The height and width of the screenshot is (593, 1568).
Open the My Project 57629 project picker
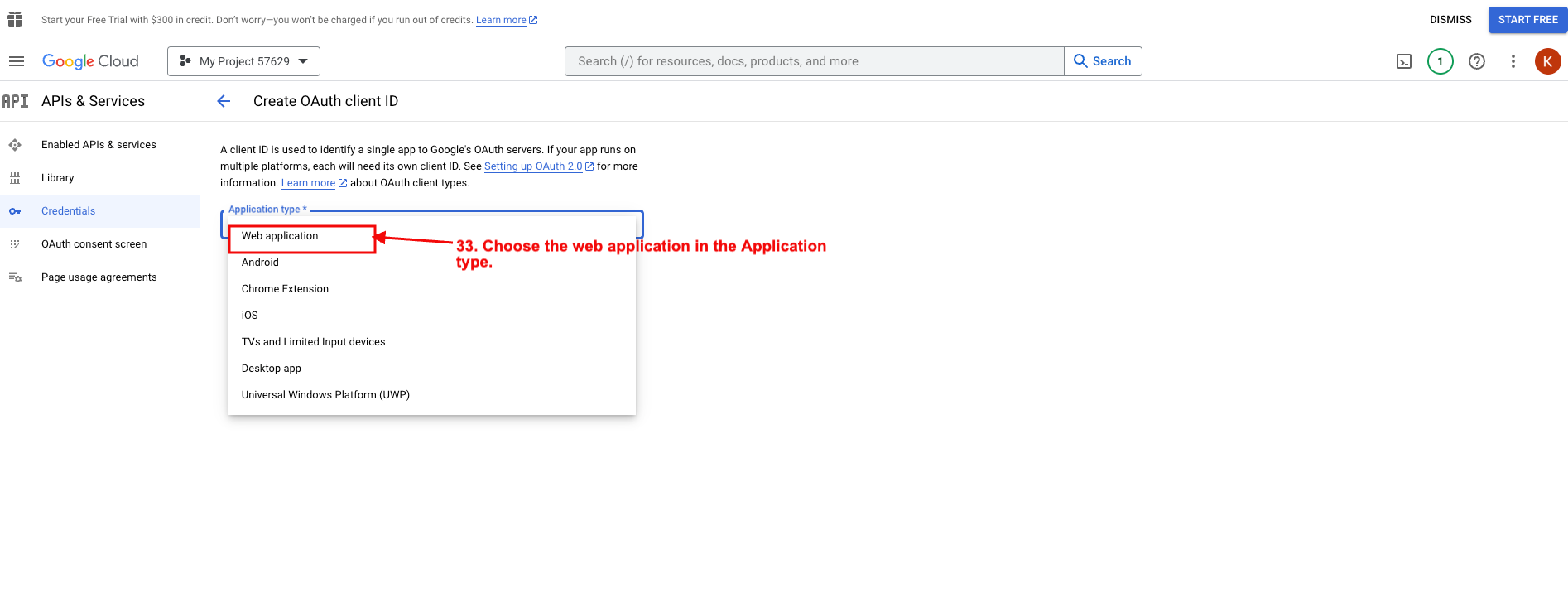point(243,61)
